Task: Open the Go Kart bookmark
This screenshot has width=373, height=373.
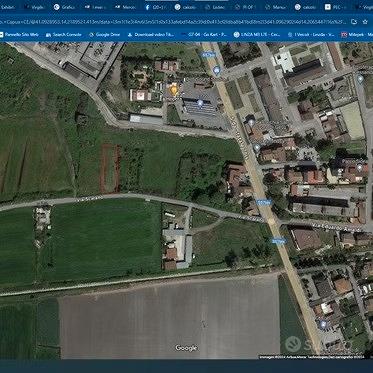Action: pos(204,34)
